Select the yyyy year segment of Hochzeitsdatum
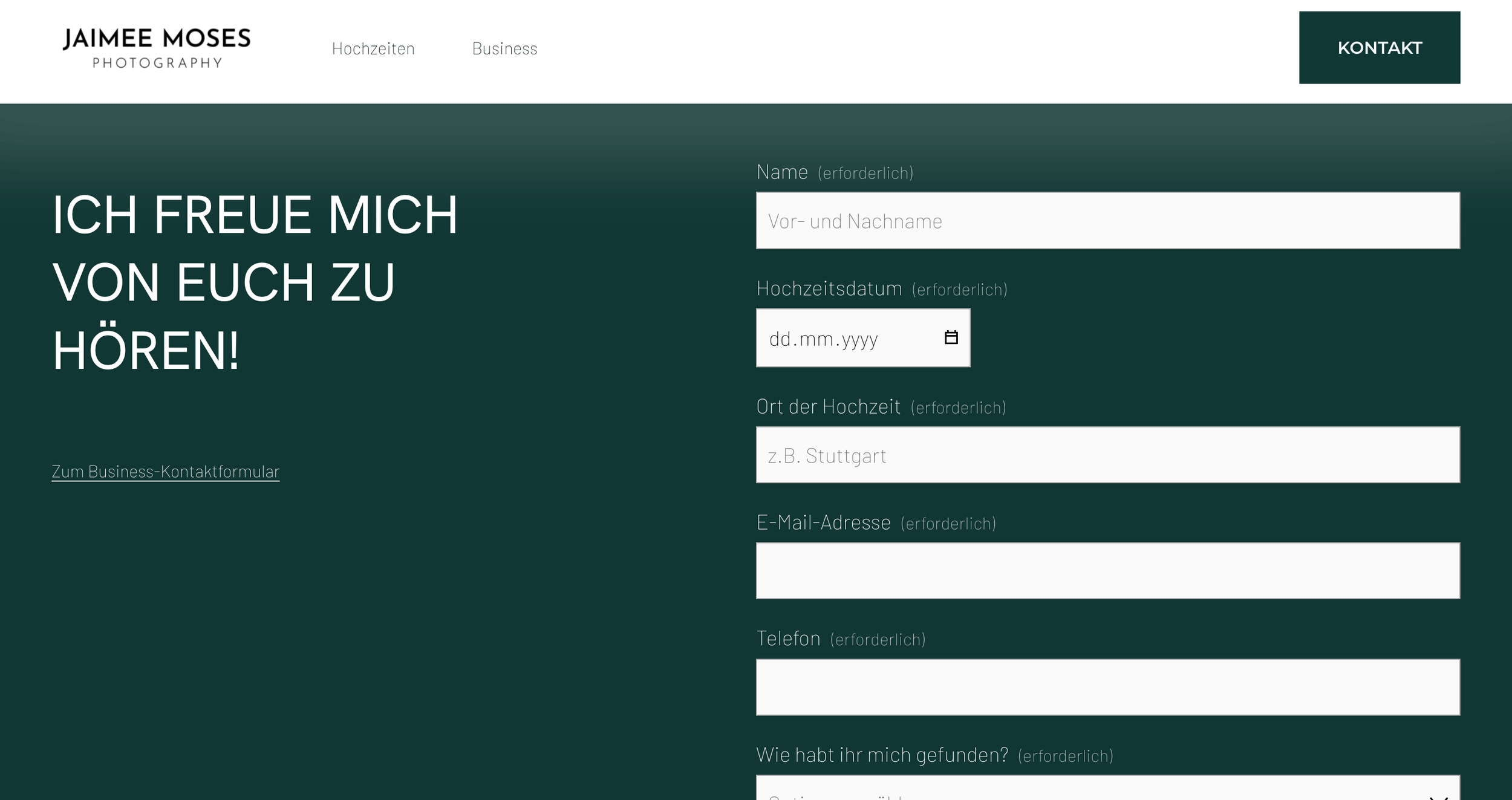1512x800 pixels. 859,339
